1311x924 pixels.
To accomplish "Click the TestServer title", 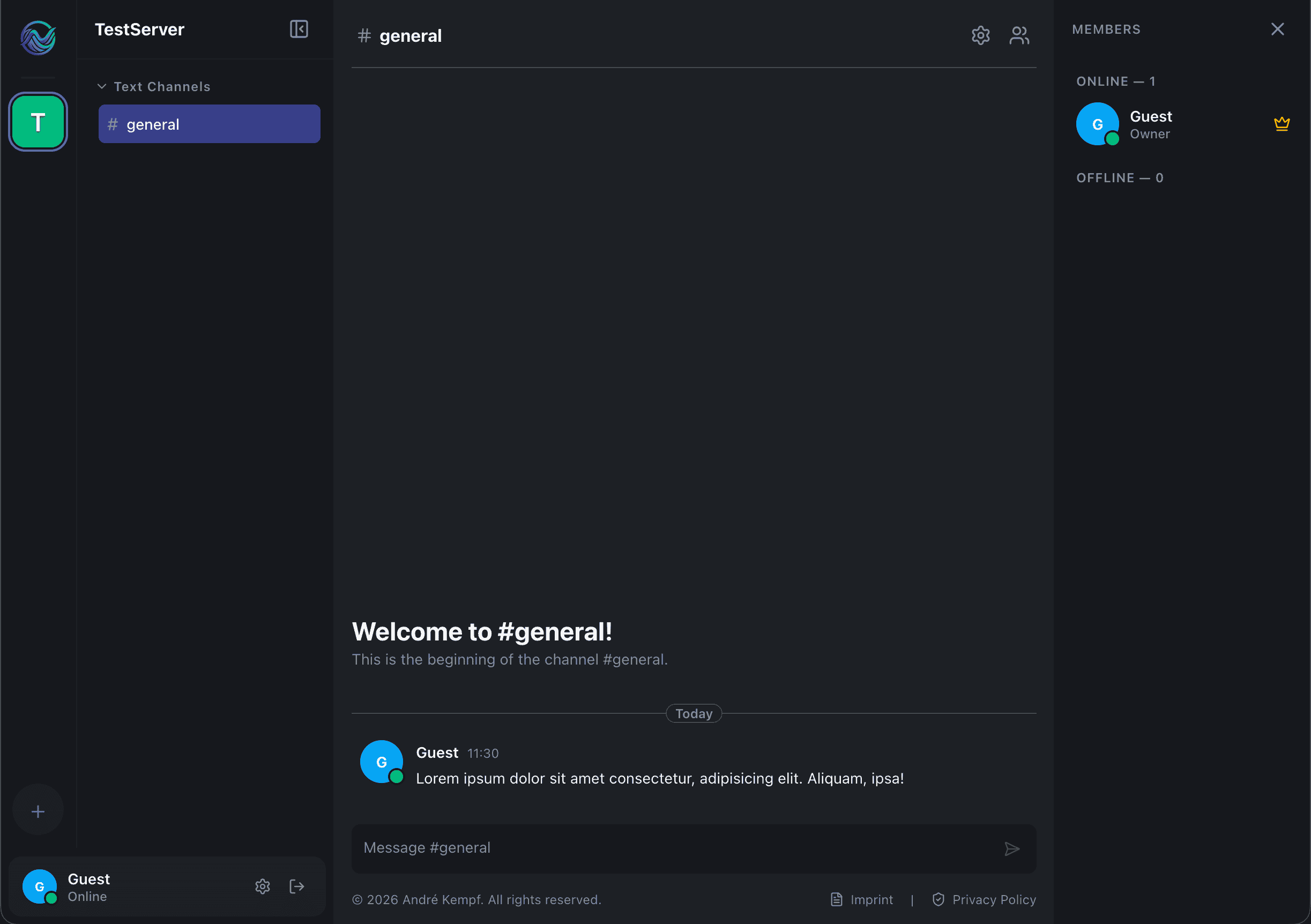I will click(x=139, y=29).
